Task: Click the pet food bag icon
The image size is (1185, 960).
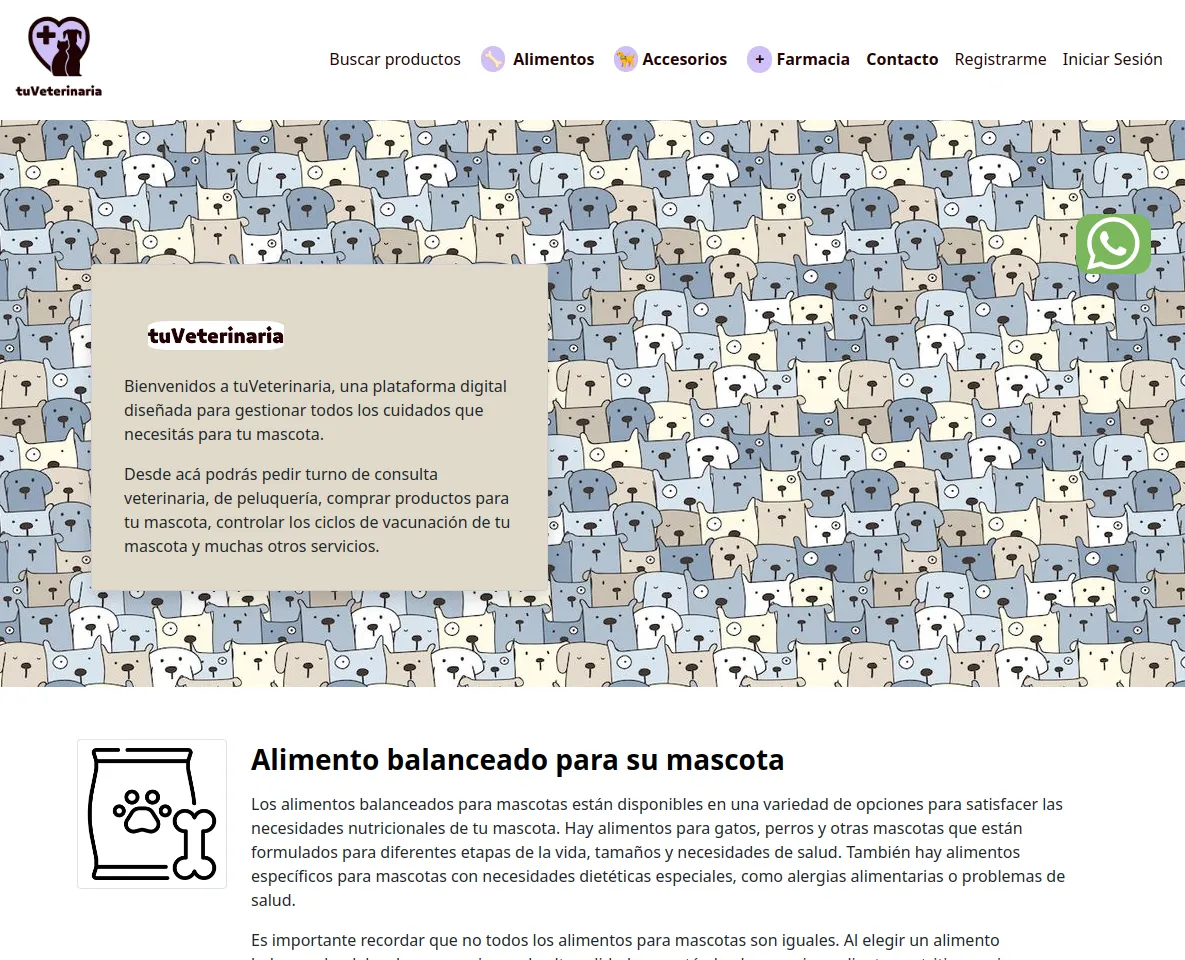Action: 152,813
